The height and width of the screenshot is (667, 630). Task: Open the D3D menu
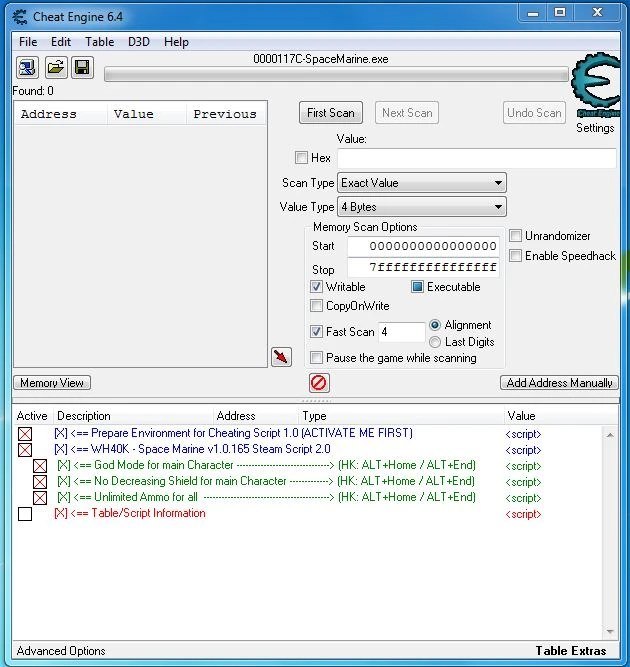139,42
